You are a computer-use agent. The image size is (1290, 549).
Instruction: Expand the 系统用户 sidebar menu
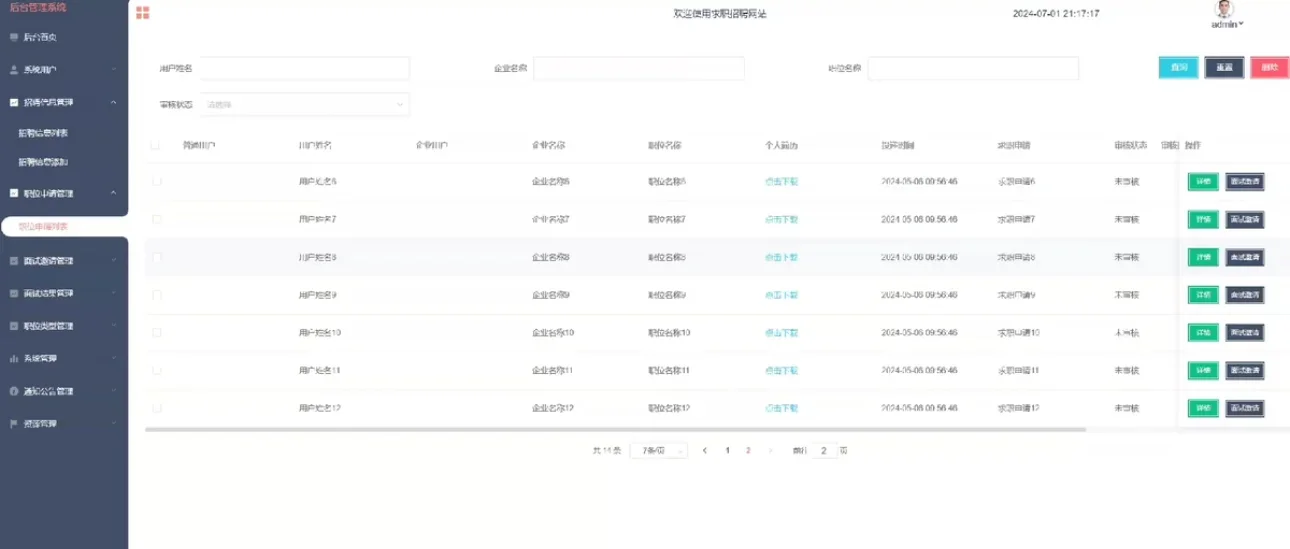pyautogui.click(x=114, y=70)
